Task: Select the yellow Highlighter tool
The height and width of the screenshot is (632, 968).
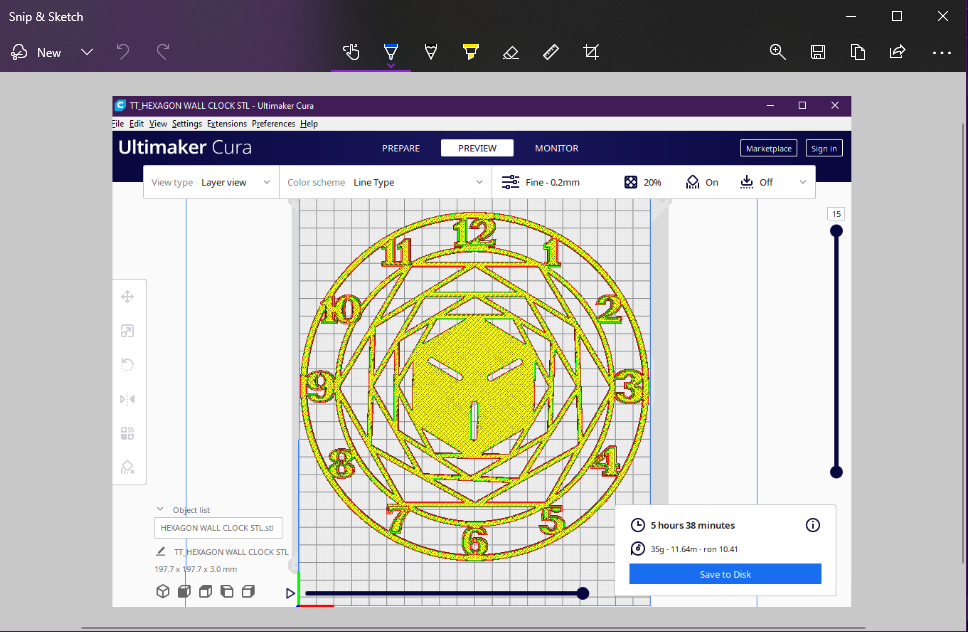Action: click(x=470, y=52)
